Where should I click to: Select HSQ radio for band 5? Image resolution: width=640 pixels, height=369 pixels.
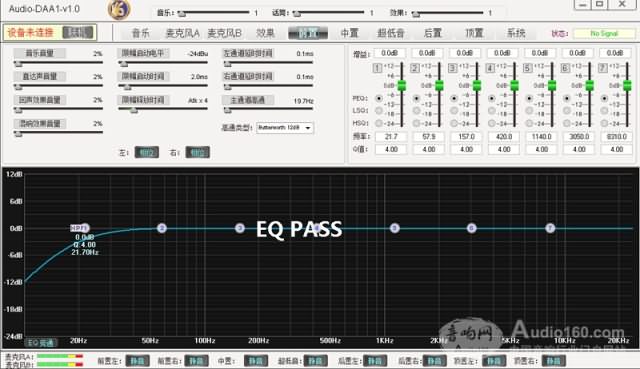pos(529,123)
